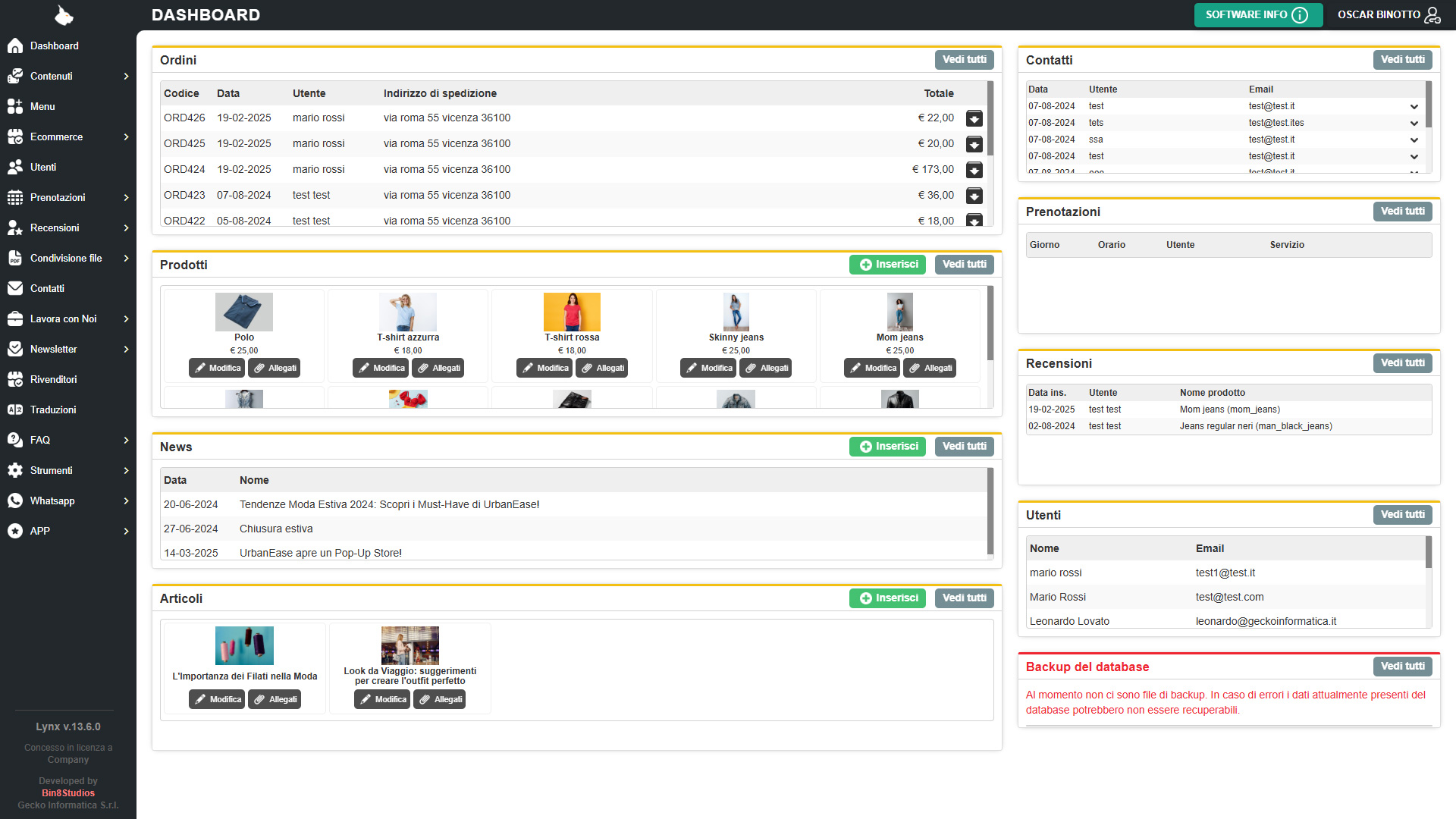Expand the Prenotazioni sidebar submenu
This screenshot has width=1456, height=819.
tap(126, 198)
